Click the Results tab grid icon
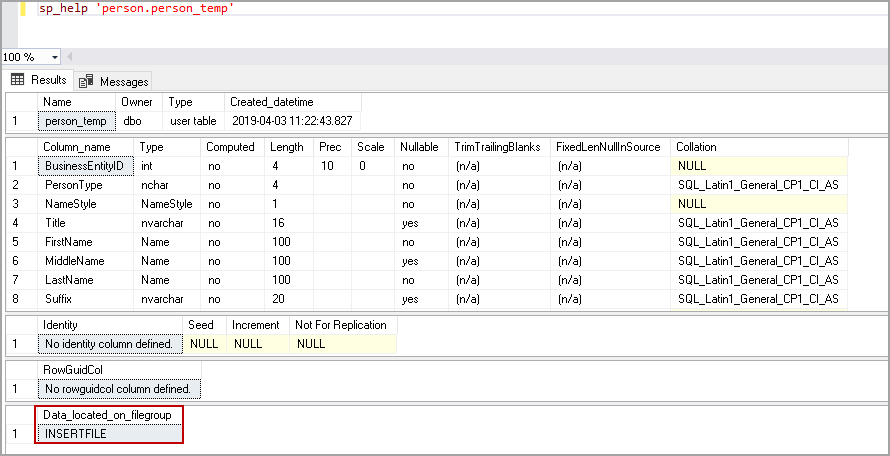This screenshot has height=456, width=890. coord(18,80)
